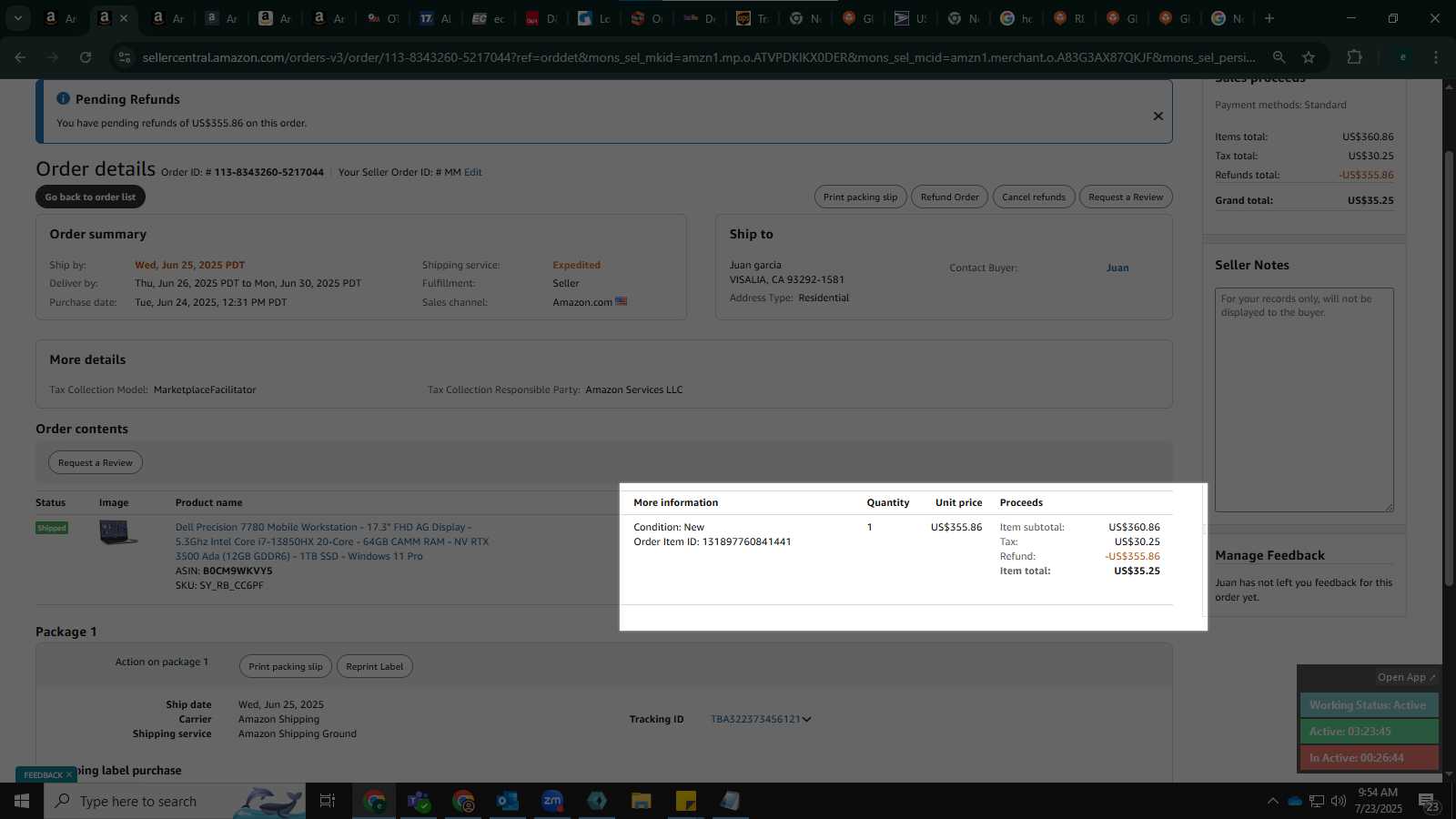Open File Explorer from taskbar
The height and width of the screenshot is (819, 1456).
[642, 801]
